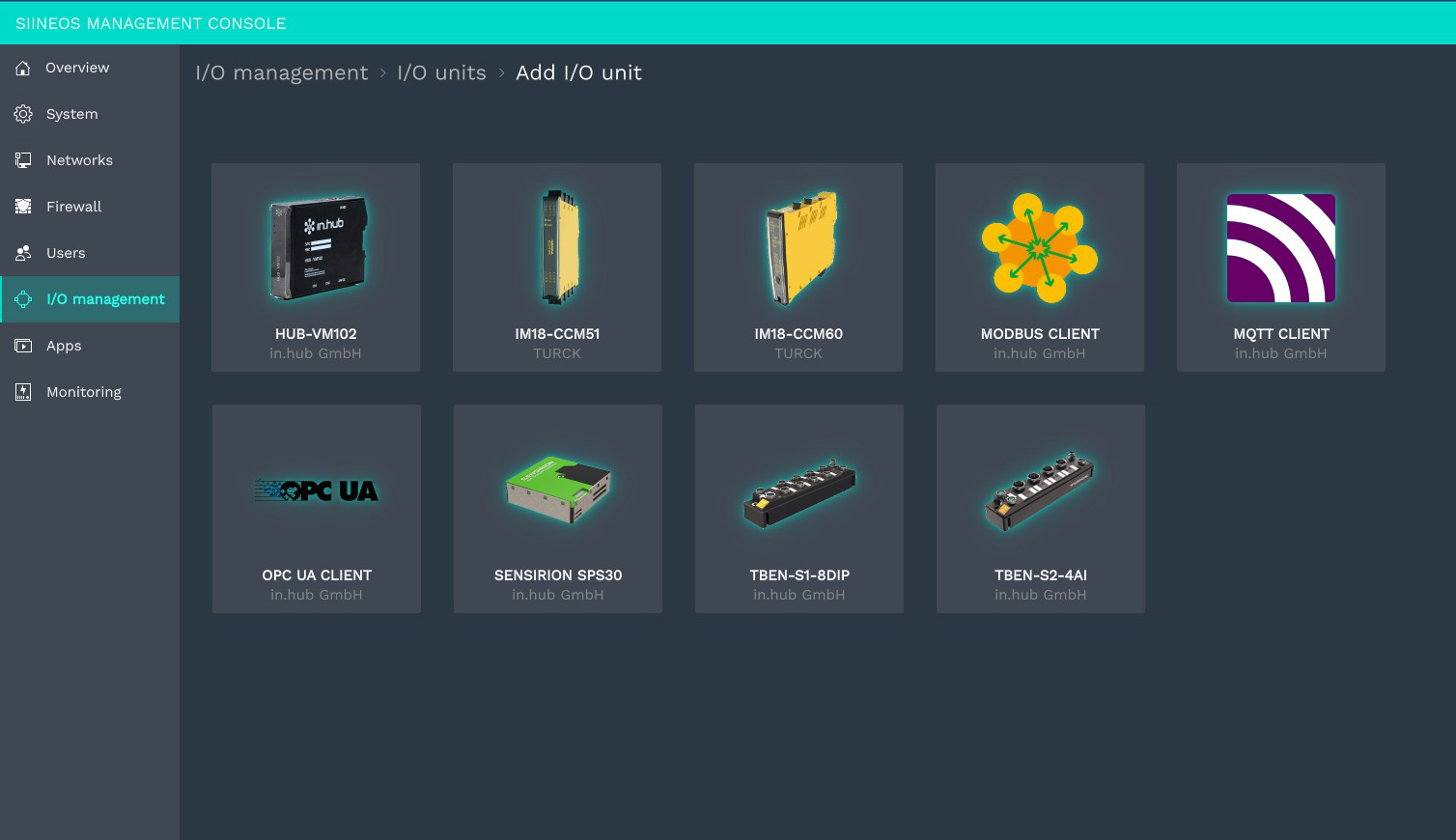The height and width of the screenshot is (840, 1456).
Task: Click the HUB-VM102 label
Action: tap(316, 334)
